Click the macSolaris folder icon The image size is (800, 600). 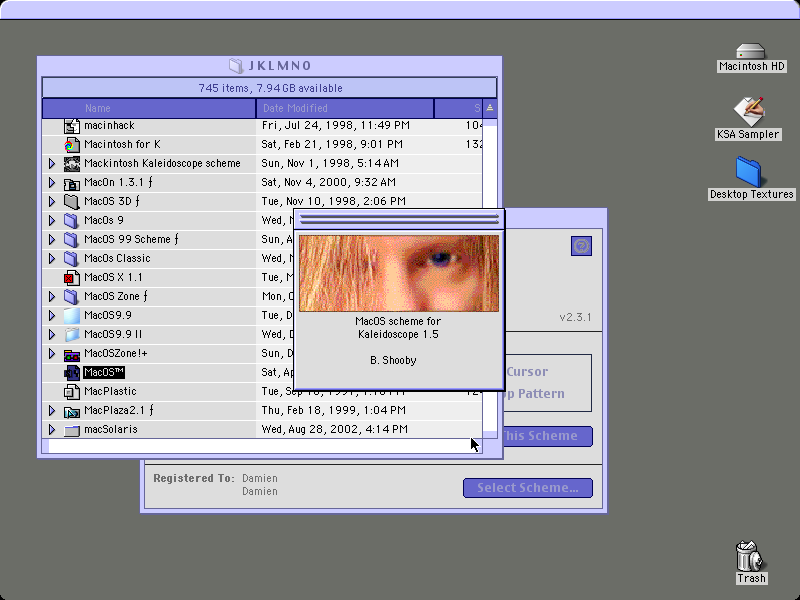coord(71,430)
